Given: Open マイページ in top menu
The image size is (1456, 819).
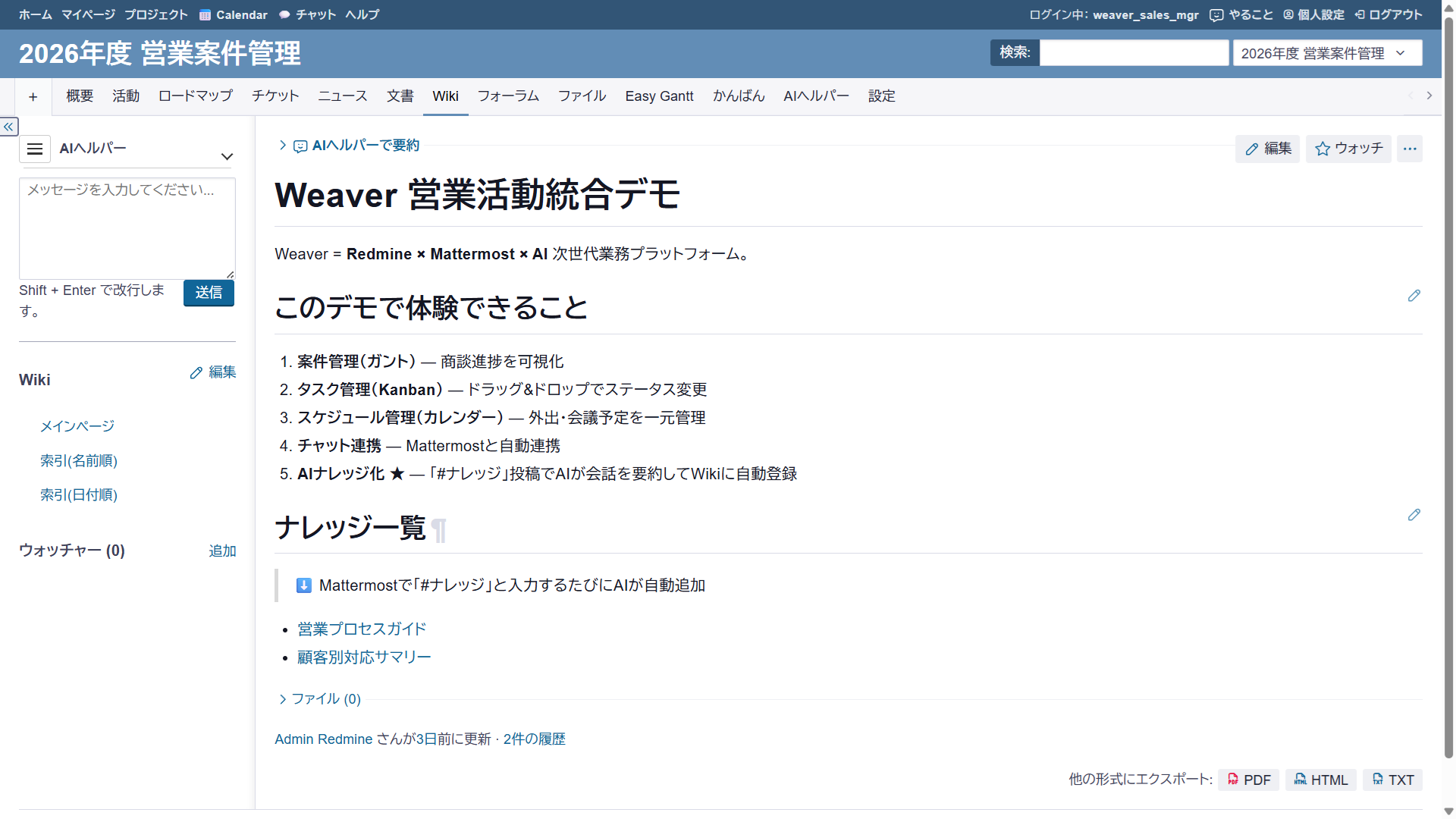Looking at the screenshot, I should (x=88, y=14).
